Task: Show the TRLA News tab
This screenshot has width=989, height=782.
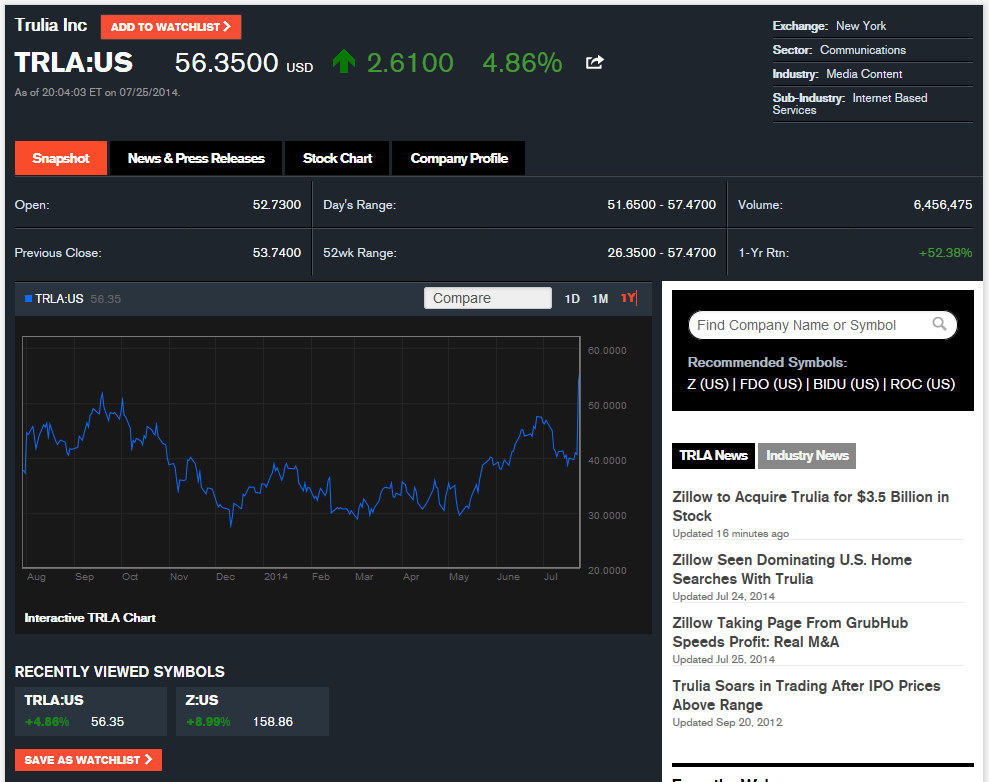Action: 713,455
